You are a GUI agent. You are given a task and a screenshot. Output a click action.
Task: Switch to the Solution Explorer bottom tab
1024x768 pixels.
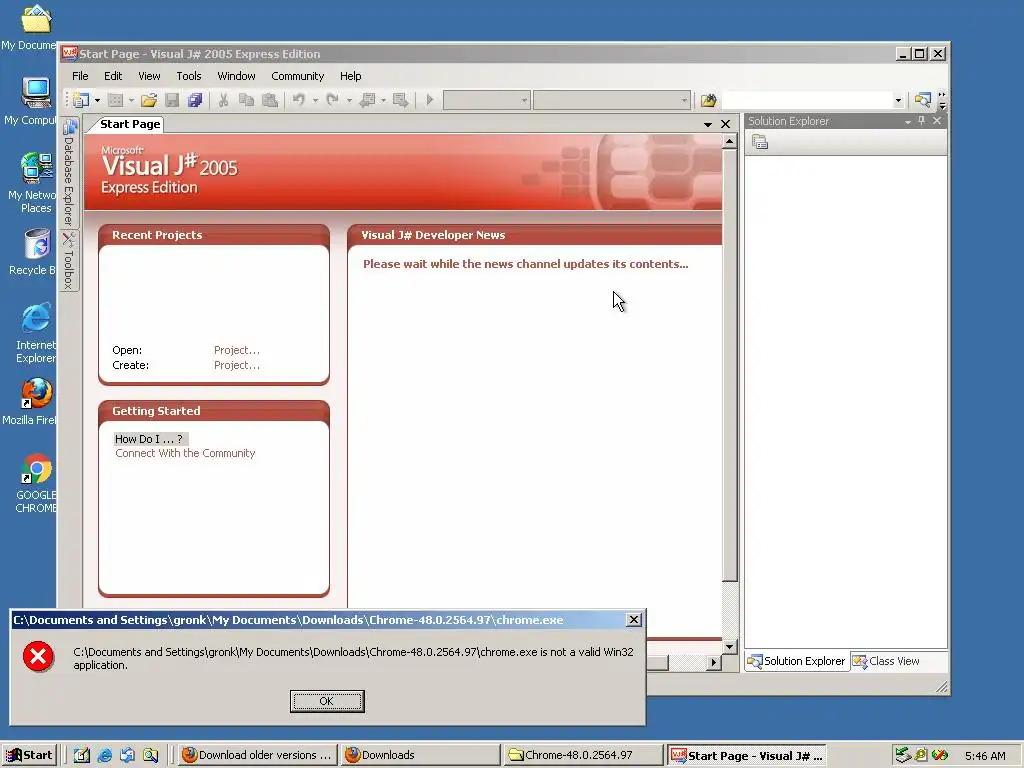coord(797,661)
